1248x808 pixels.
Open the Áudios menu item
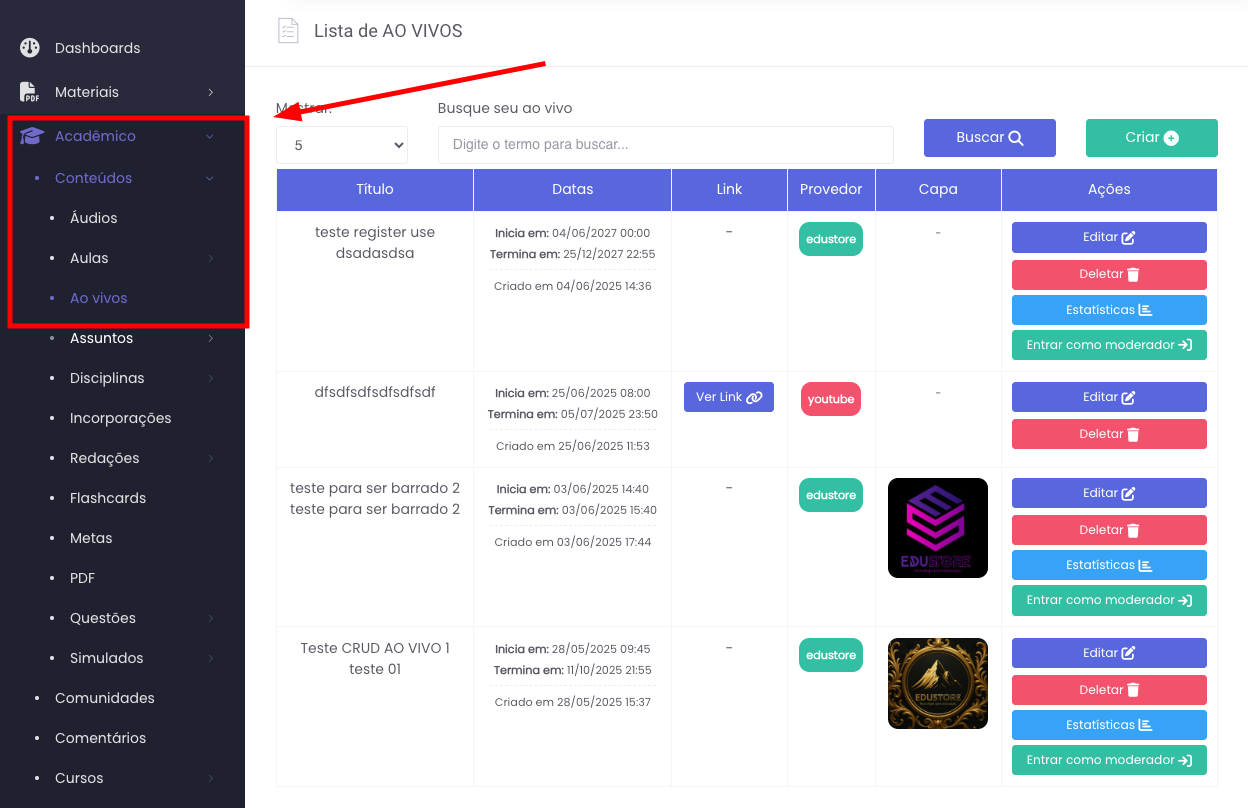[93, 218]
